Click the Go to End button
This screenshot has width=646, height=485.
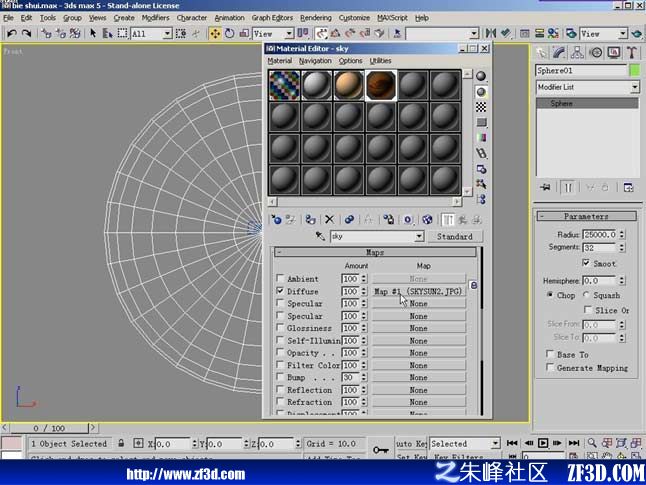[573, 443]
